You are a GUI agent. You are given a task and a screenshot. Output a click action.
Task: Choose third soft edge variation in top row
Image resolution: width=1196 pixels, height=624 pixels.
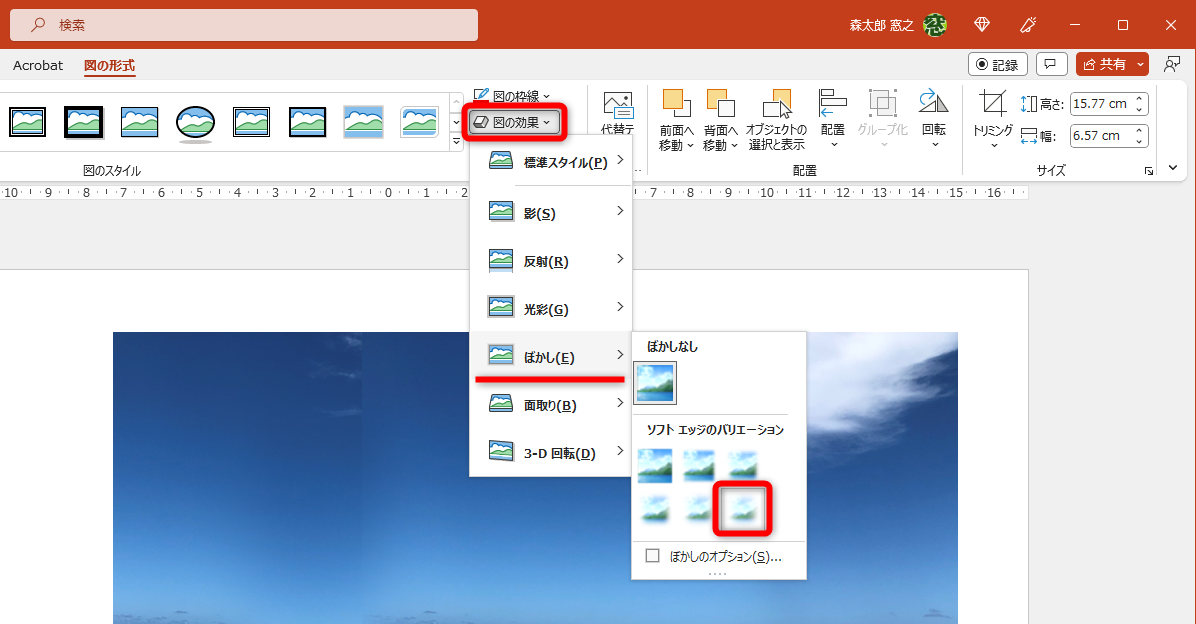(x=742, y=465)
